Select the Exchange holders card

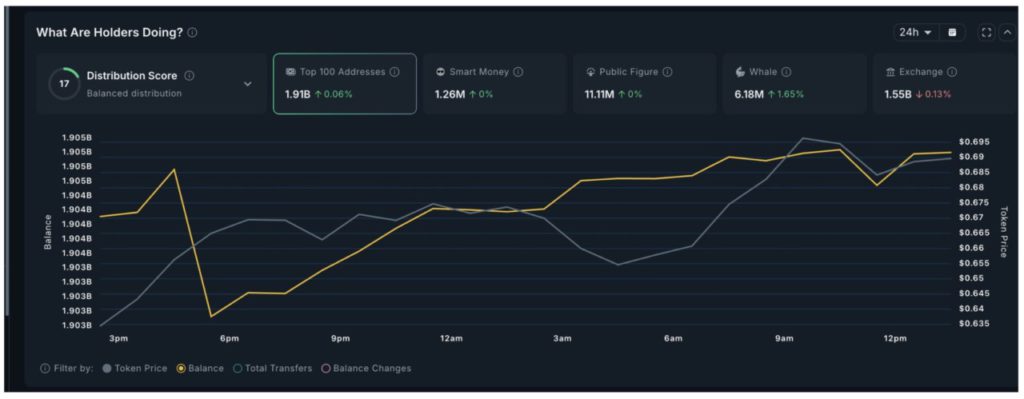pyautogui.click(x=944, y=84)
